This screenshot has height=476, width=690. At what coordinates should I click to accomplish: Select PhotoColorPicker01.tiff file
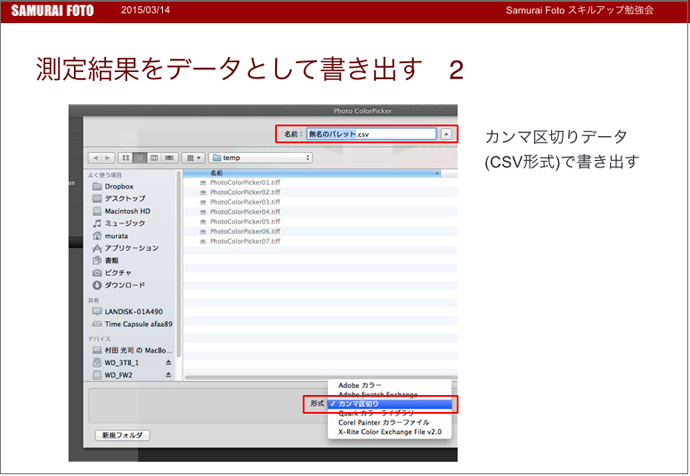[x=240, y=182]
